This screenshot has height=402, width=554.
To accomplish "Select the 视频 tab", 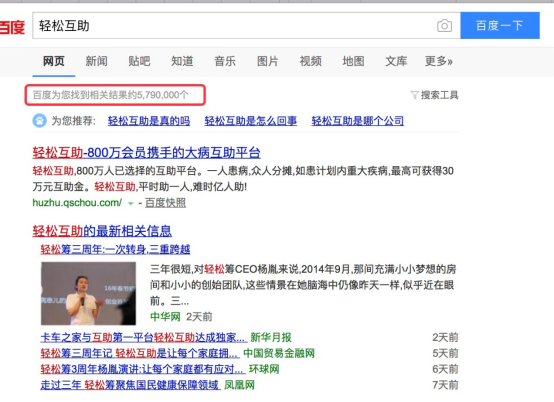I will pos(311,61).
